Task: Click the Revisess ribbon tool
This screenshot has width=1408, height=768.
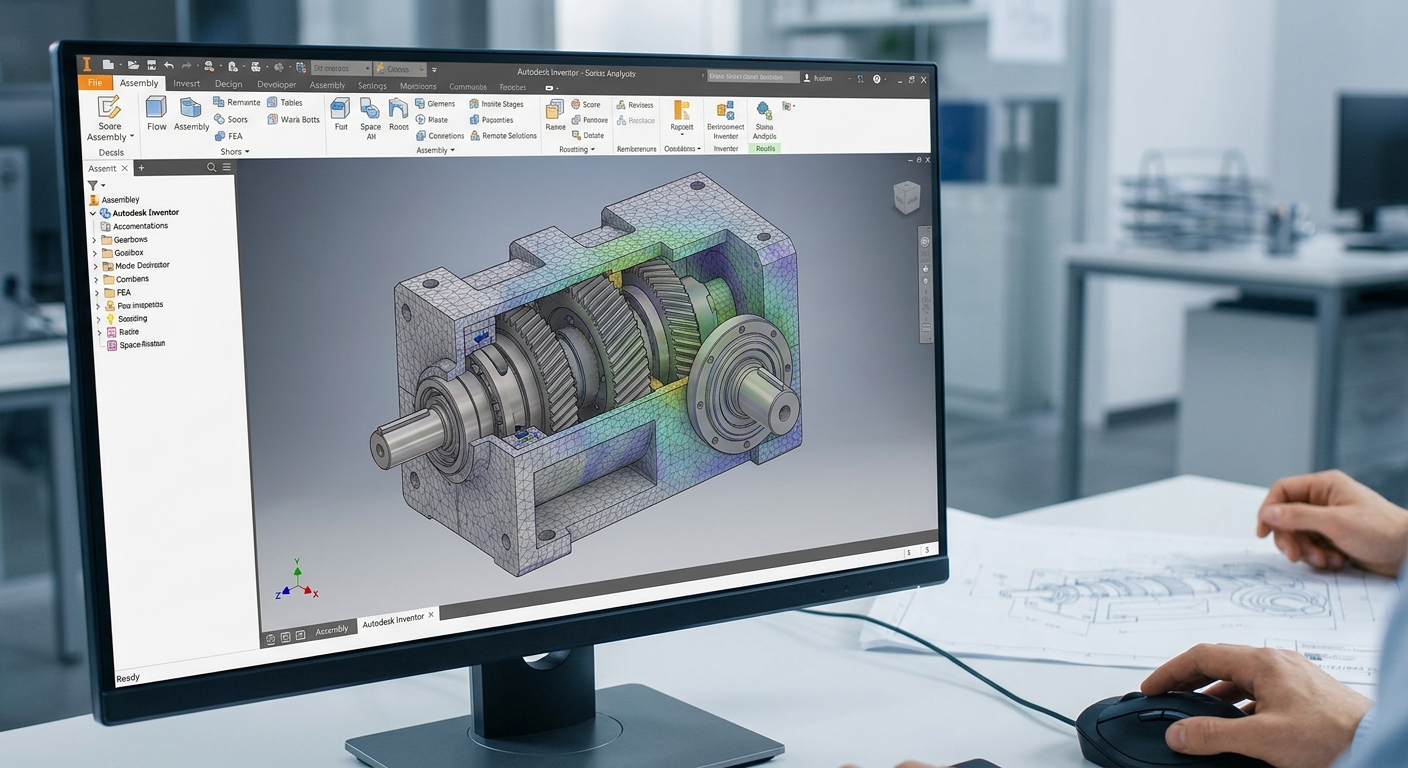Action: [x=635, y=105]
